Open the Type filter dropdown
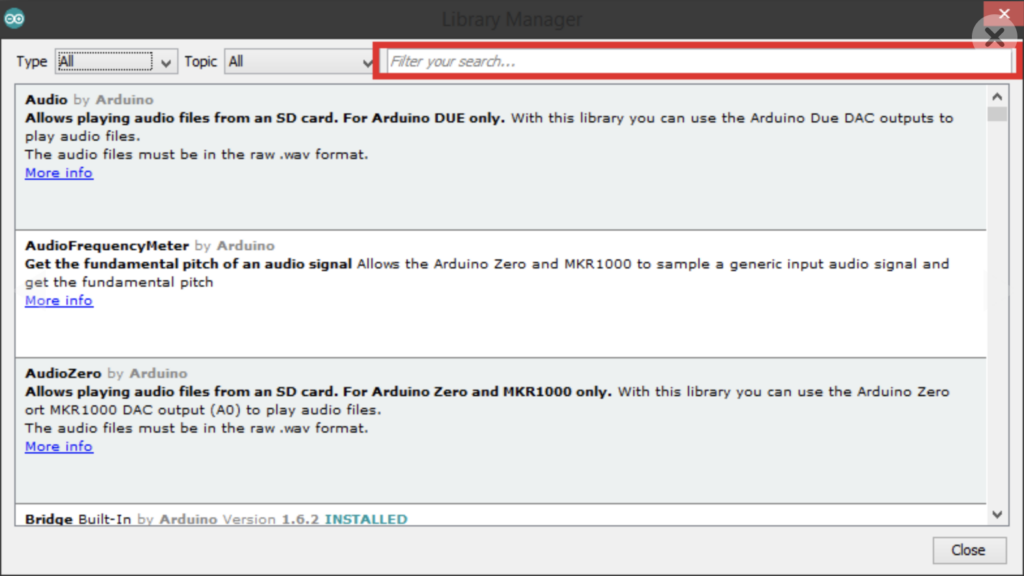1024x576 pixels. click(116, 62)
